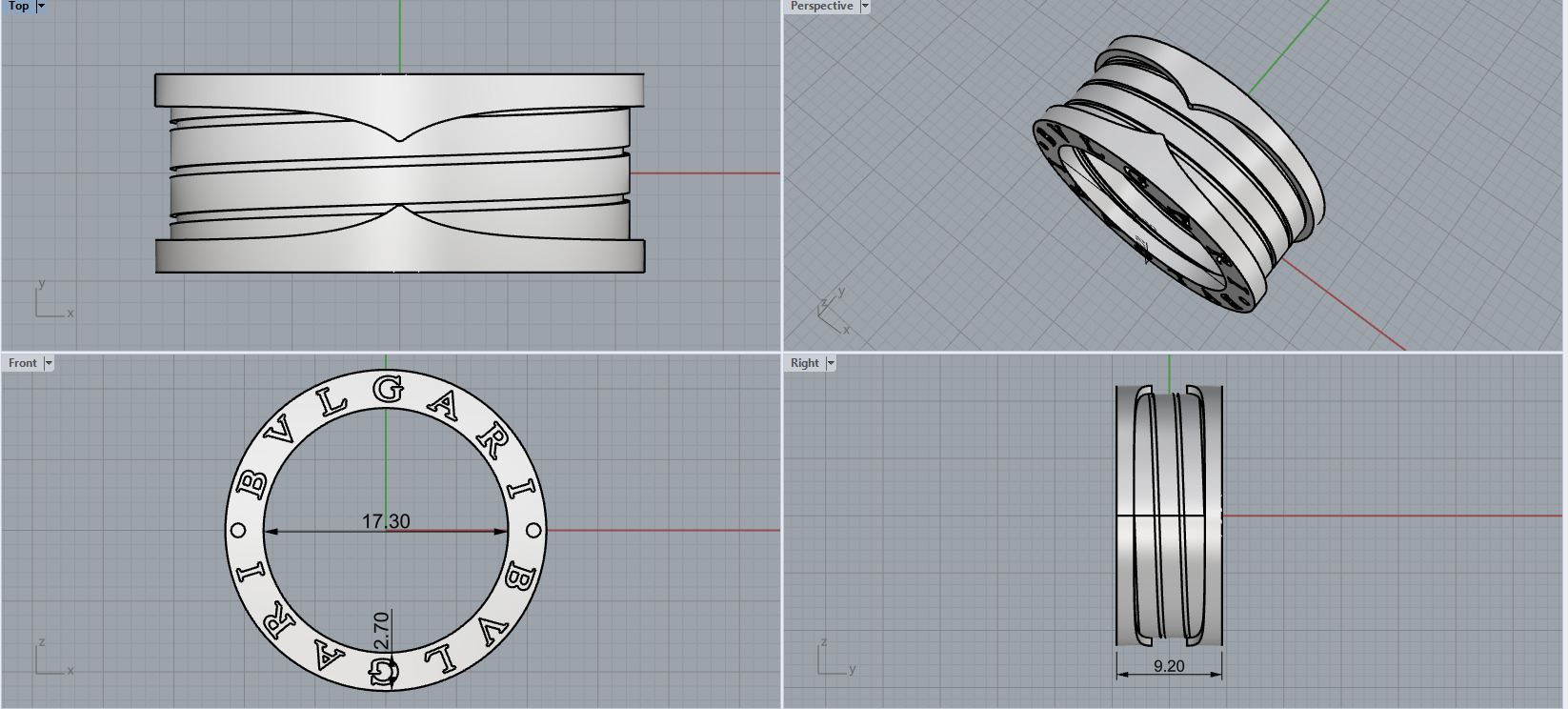
Task: Select the ring profile in Right viewport
Action: tap(1169, 516)
